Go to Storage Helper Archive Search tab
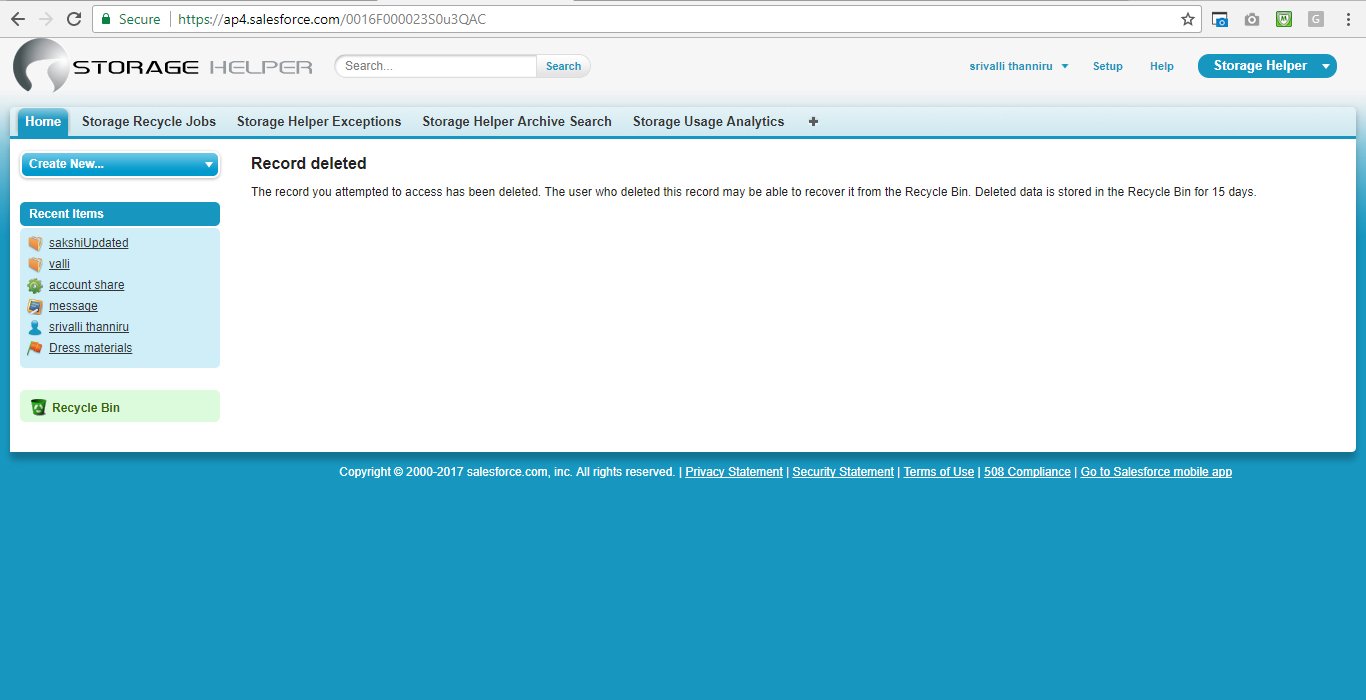This screenshot has height=700, width=1366. click(x=517, y=122)
